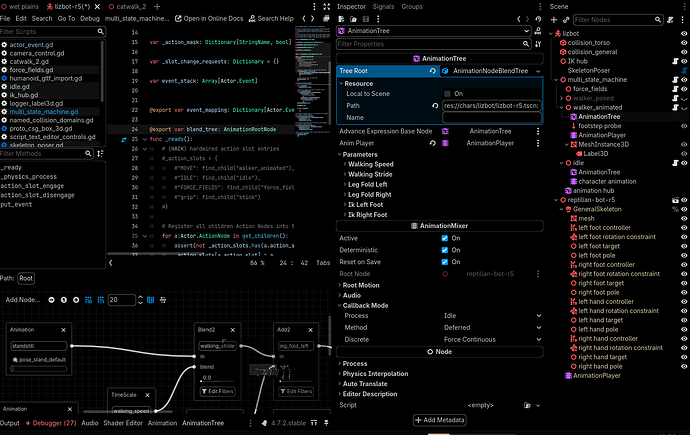Open the Shader Editor bottom panel
This screenshot has width=690, height=435.
[123, 423]
